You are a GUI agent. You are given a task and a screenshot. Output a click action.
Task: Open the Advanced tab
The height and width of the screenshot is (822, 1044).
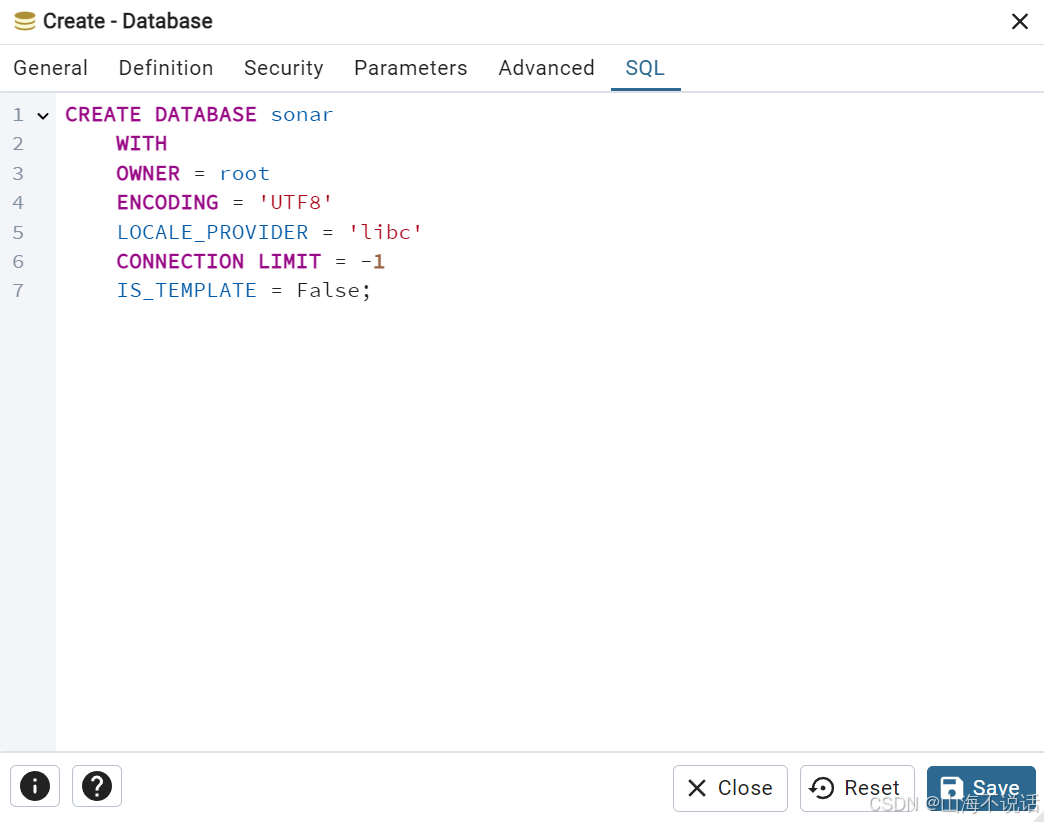(x=546, y=68)
